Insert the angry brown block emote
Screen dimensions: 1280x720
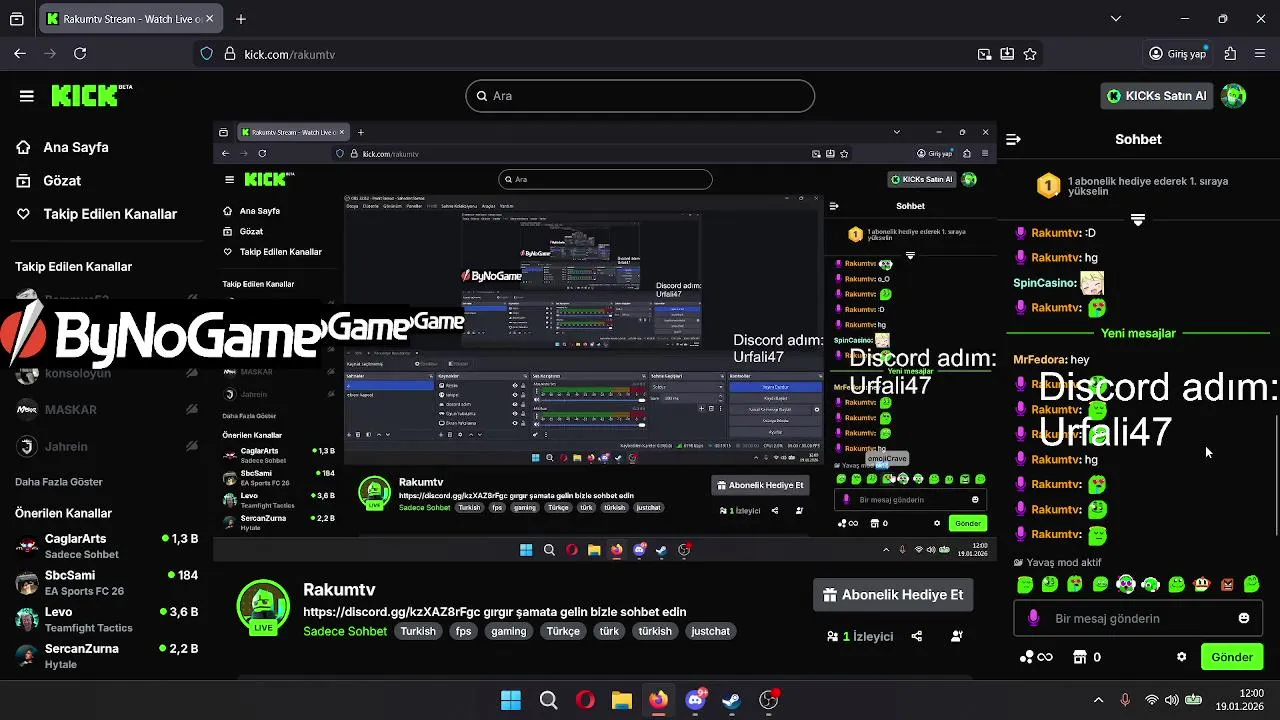(1227, 584)
